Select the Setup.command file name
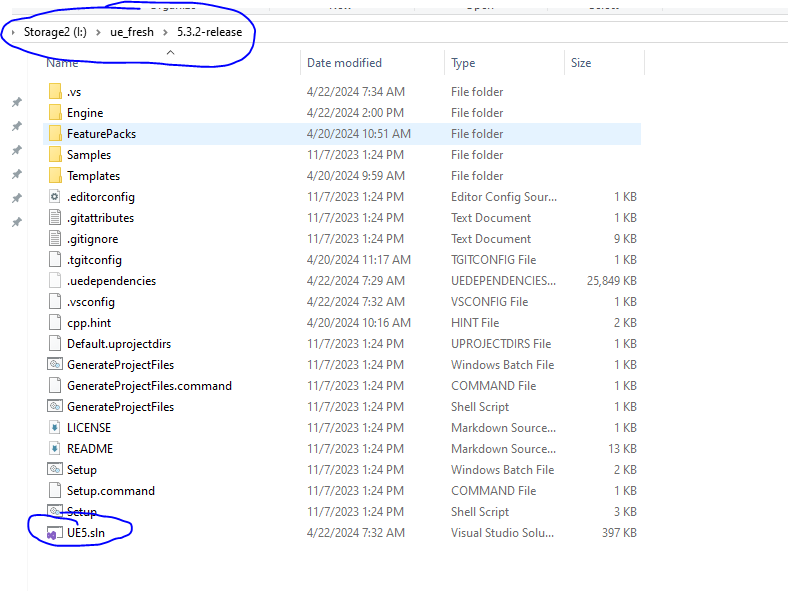The image size is (788, 591). coord(111,490)
